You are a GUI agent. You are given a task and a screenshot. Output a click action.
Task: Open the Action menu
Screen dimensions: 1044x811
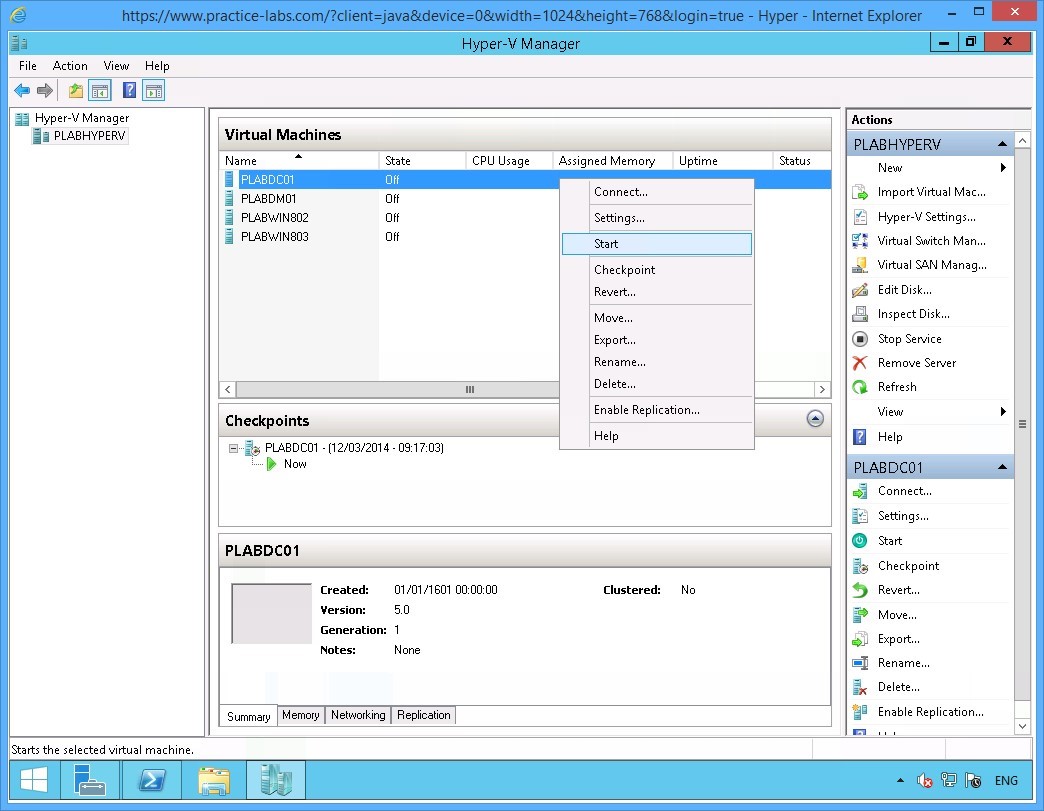coord(70,65)
